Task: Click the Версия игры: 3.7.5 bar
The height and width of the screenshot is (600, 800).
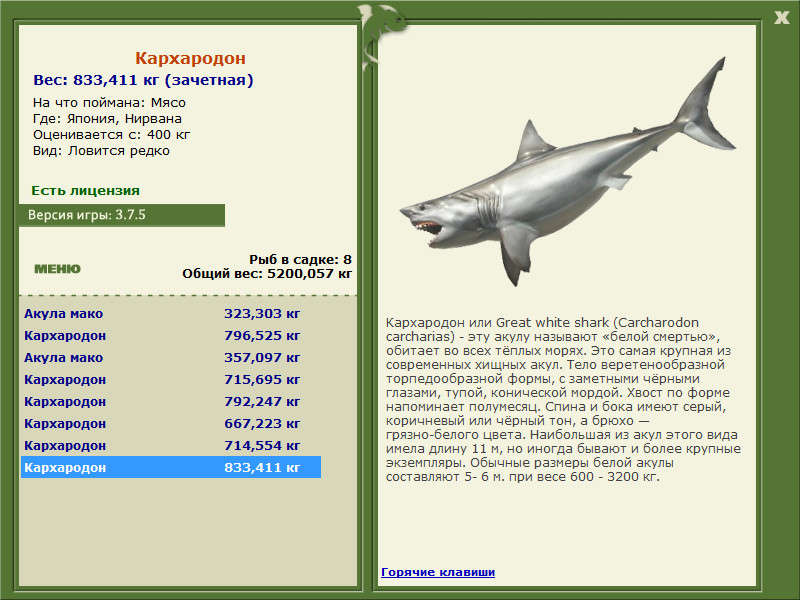Action: pos(122,215)
